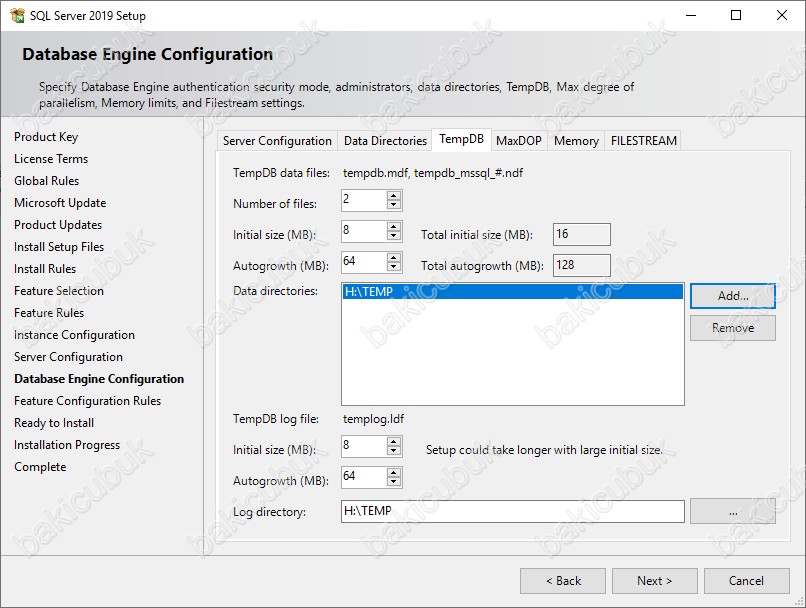Focus the log file Initial size field
Image resolution: width=806 pixels, height=608 pixels.
364,446
